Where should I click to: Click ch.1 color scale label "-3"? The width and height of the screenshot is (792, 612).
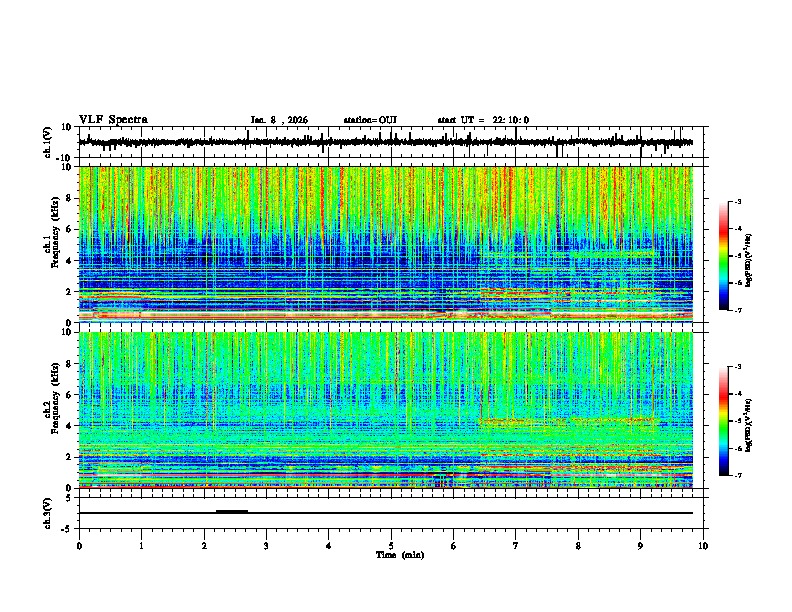(x=737, y=202)
